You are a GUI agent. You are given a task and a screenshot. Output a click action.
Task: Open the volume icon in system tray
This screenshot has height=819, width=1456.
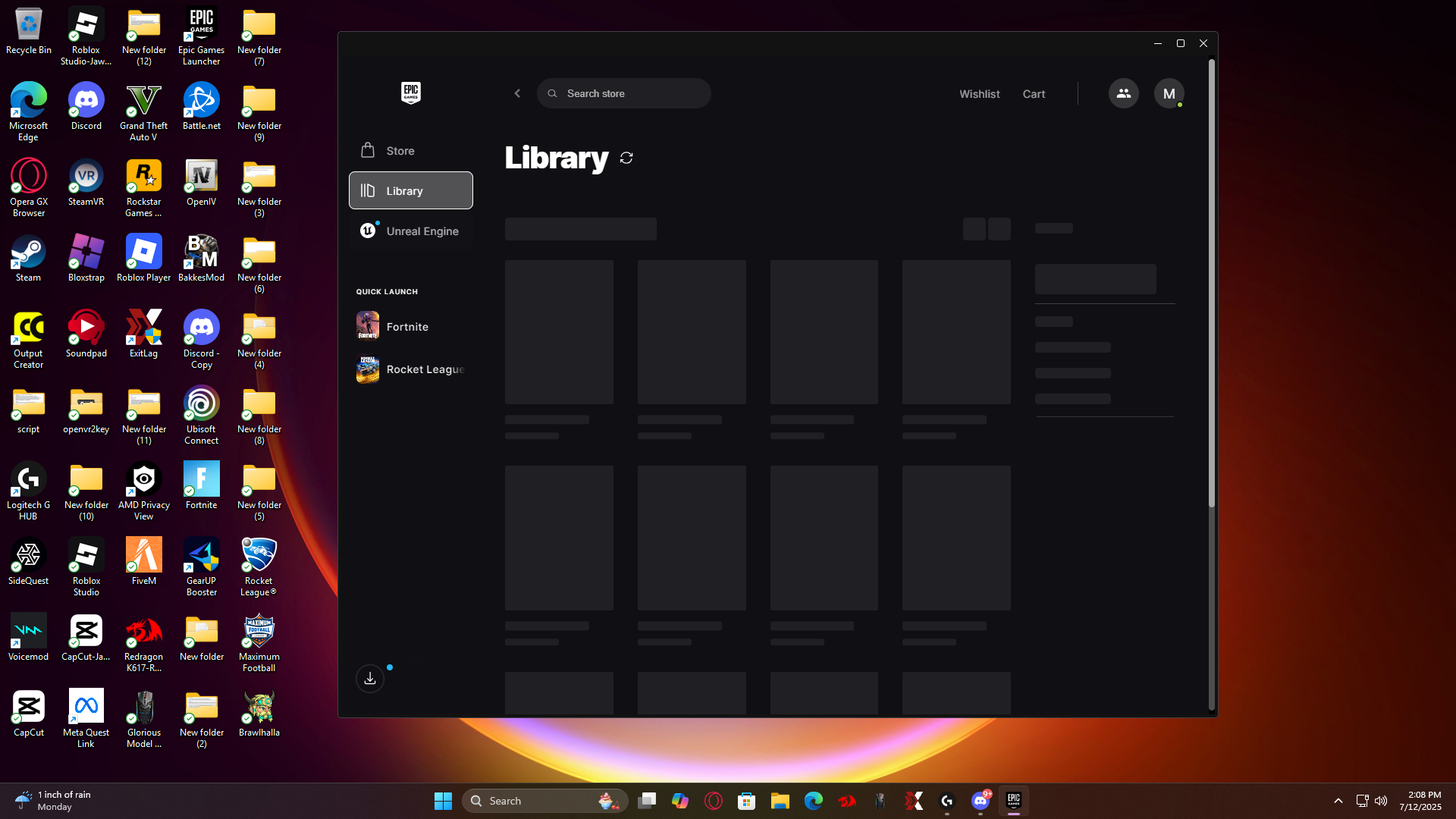(1381, 801)
